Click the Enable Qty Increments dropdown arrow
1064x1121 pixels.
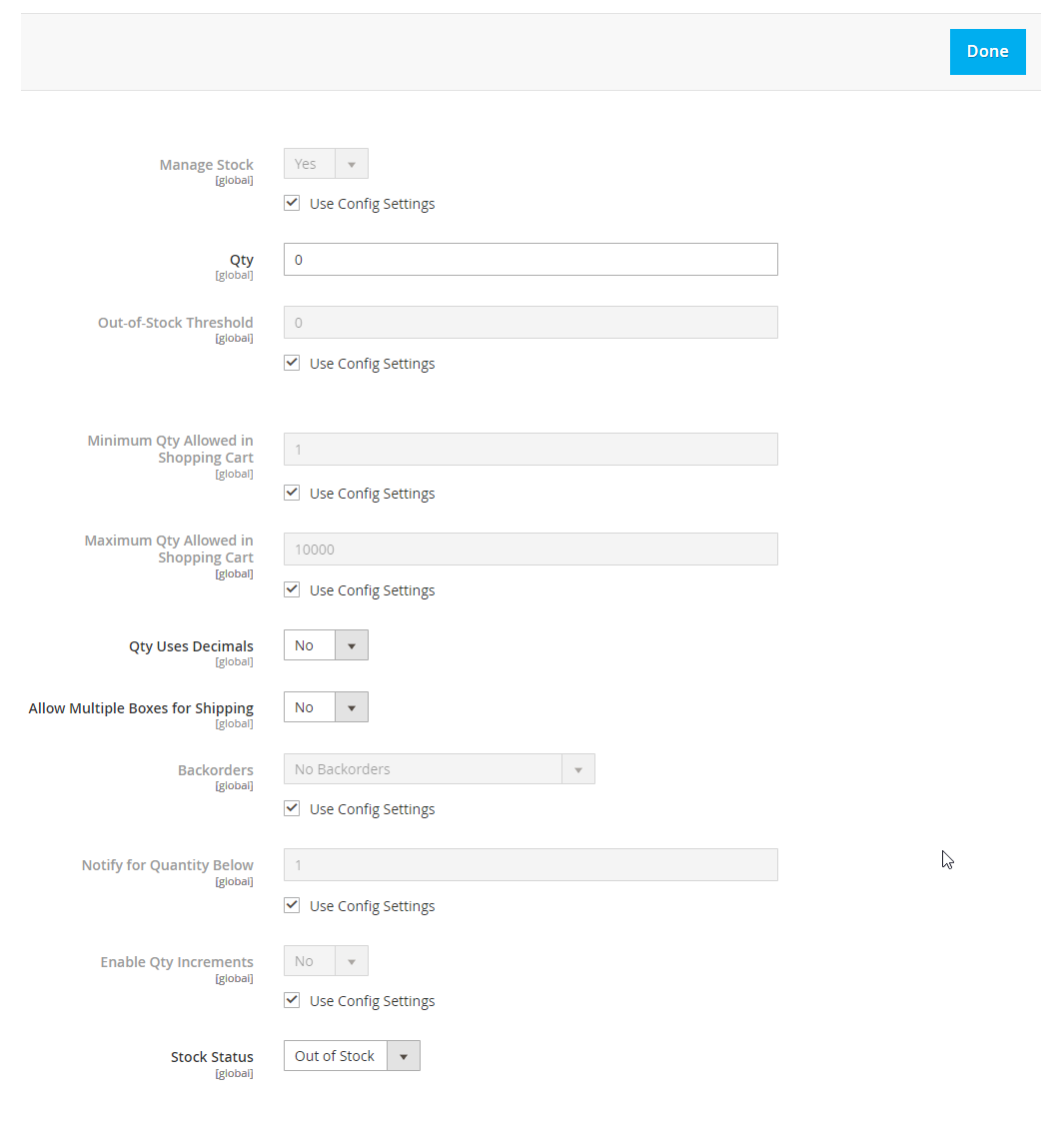[x=351, y=961]
